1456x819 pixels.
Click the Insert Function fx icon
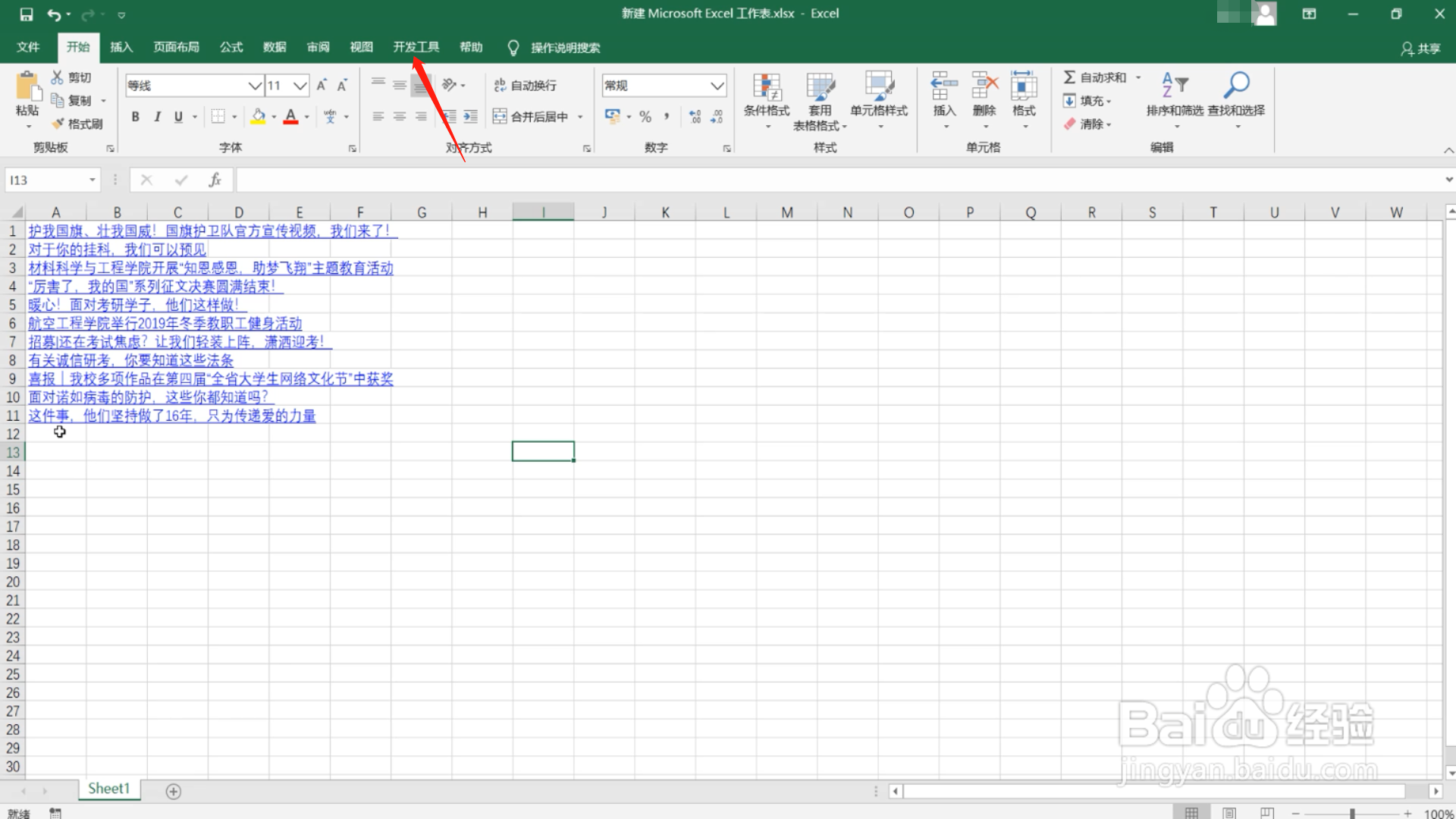(215, 180)
